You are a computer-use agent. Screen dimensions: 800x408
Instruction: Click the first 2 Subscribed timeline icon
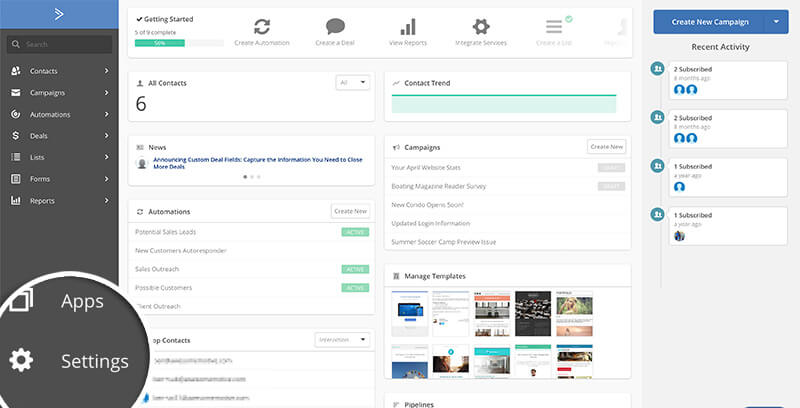tap(658, 68)
